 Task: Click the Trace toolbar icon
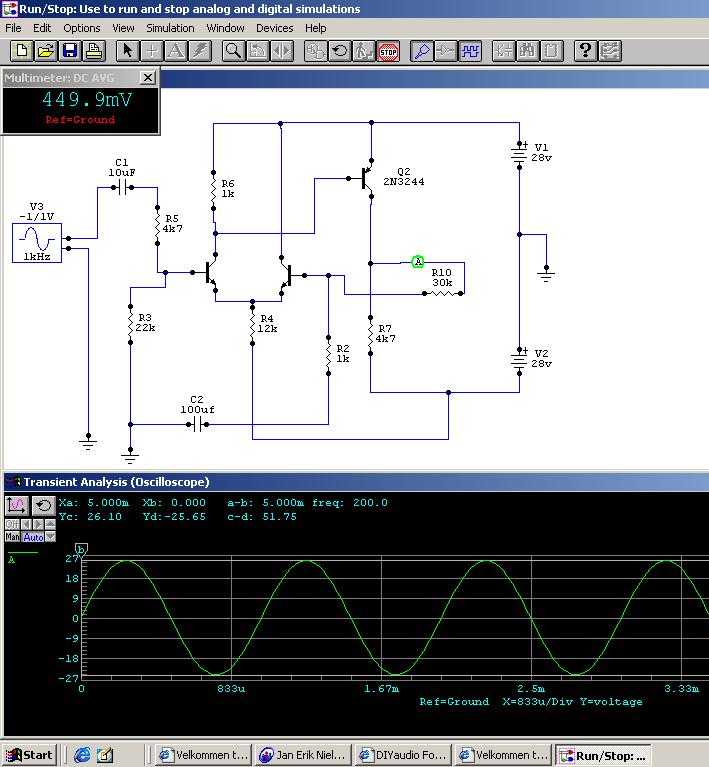446,51
